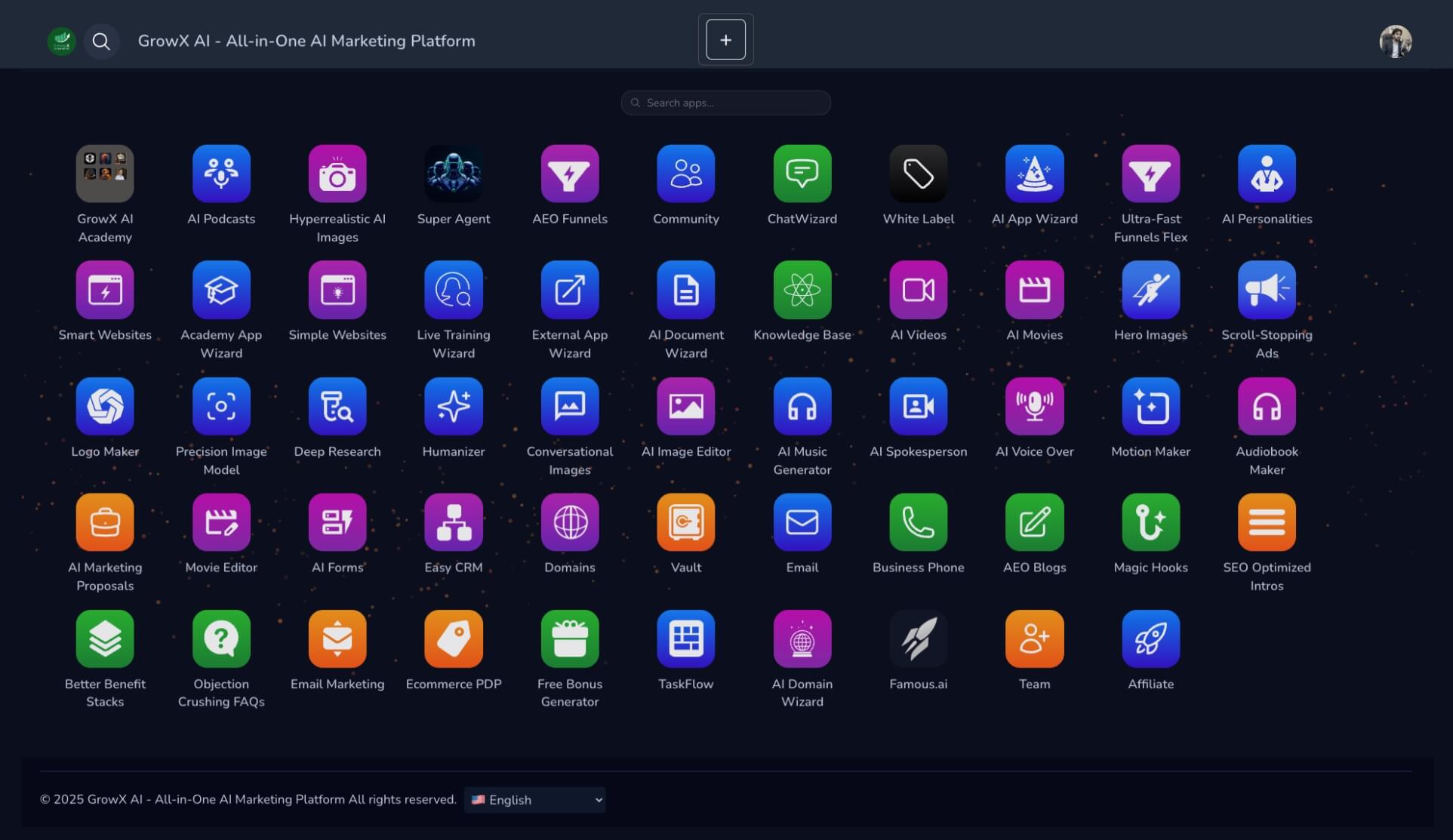Image resolution: width=1453 pixels, height=840 pixels.
Task: Open ChatWizard app
Action: tap(802, 174)
